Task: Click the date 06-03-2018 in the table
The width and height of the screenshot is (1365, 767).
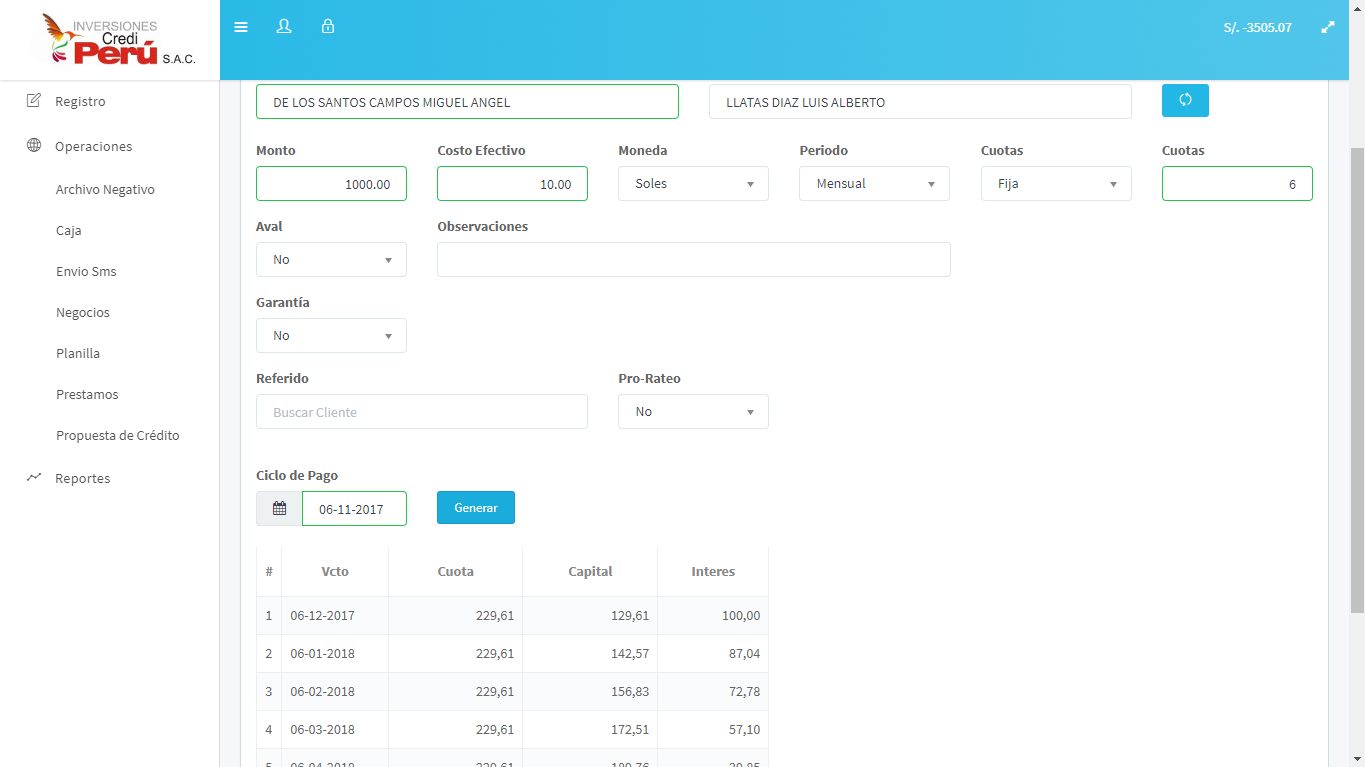Action: coord(323,730)
